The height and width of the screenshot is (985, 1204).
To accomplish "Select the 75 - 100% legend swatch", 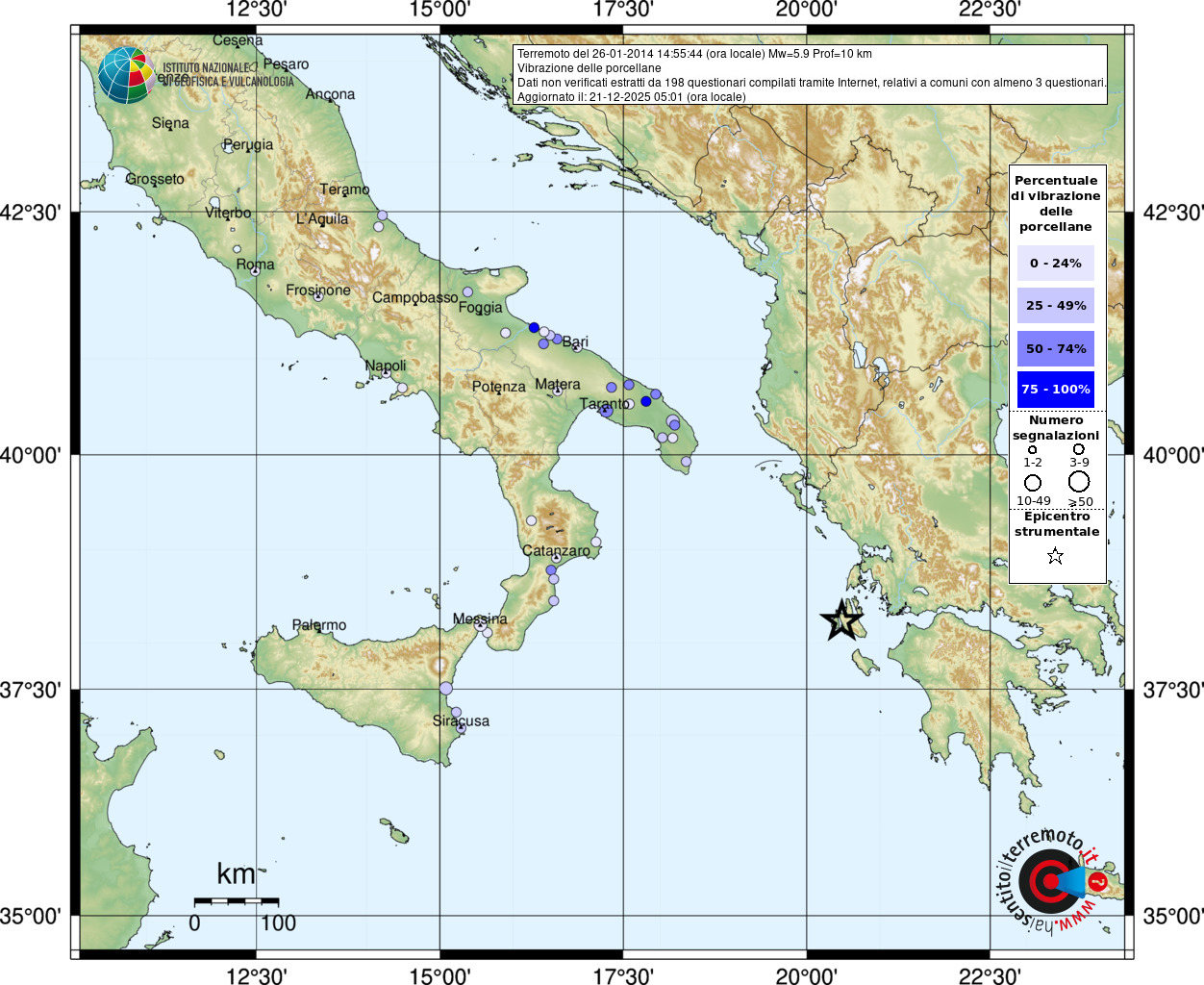I will 1056,390.
